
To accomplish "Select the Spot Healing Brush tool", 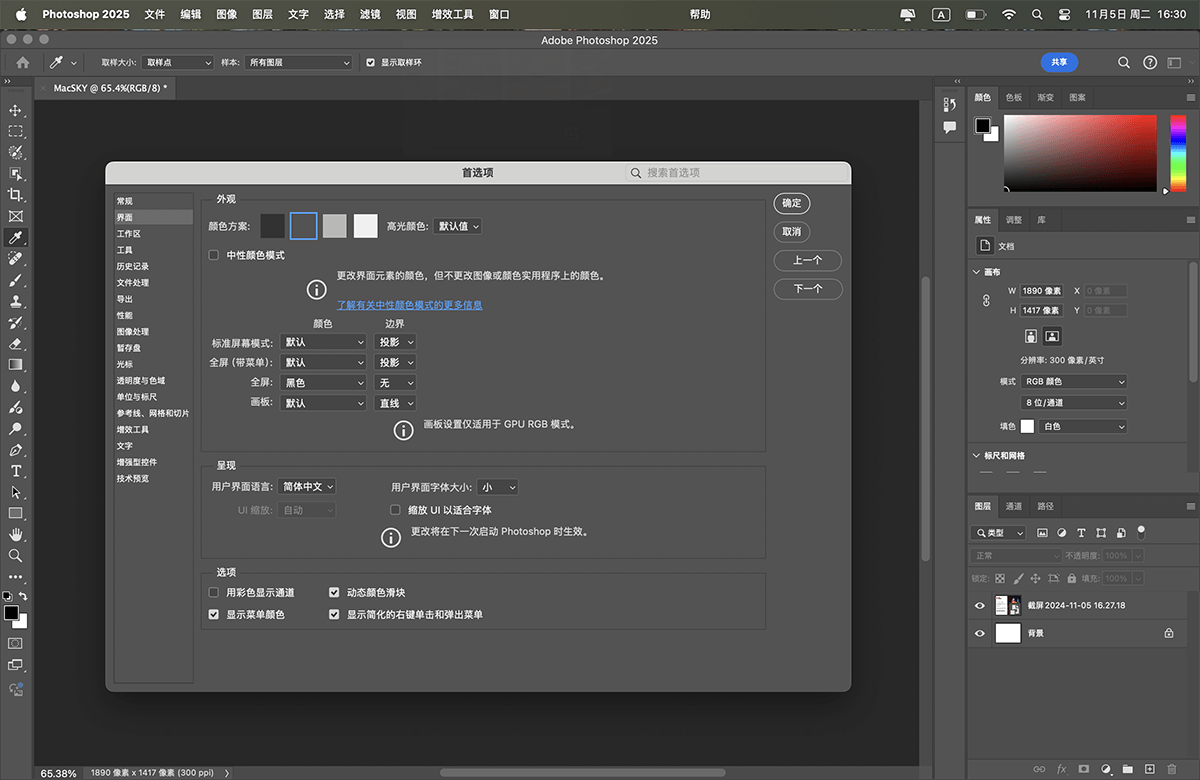I will (x=15, y=259).
